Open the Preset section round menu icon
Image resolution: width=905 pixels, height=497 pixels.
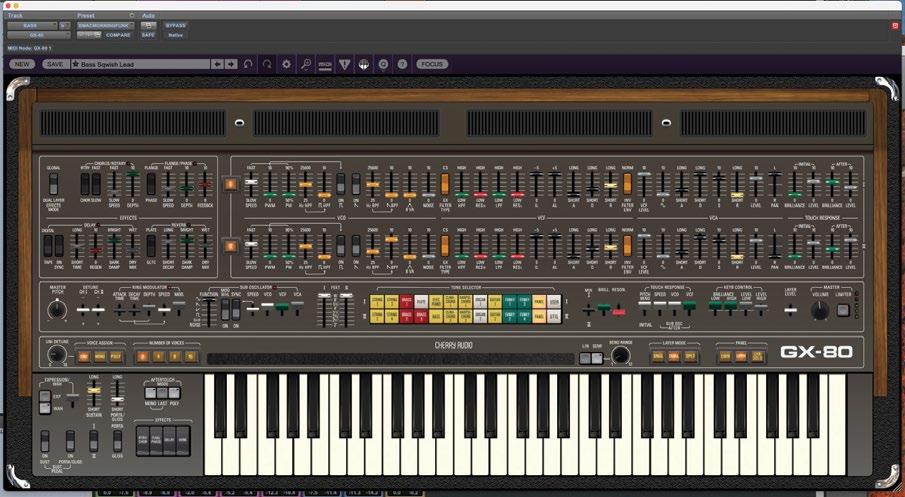(x=132, y=16)
